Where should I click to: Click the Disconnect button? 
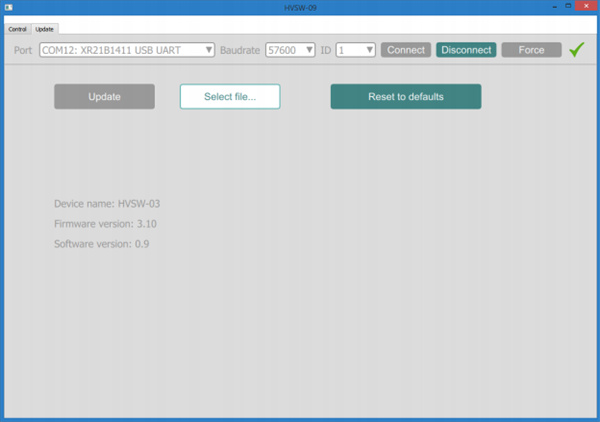466,49
